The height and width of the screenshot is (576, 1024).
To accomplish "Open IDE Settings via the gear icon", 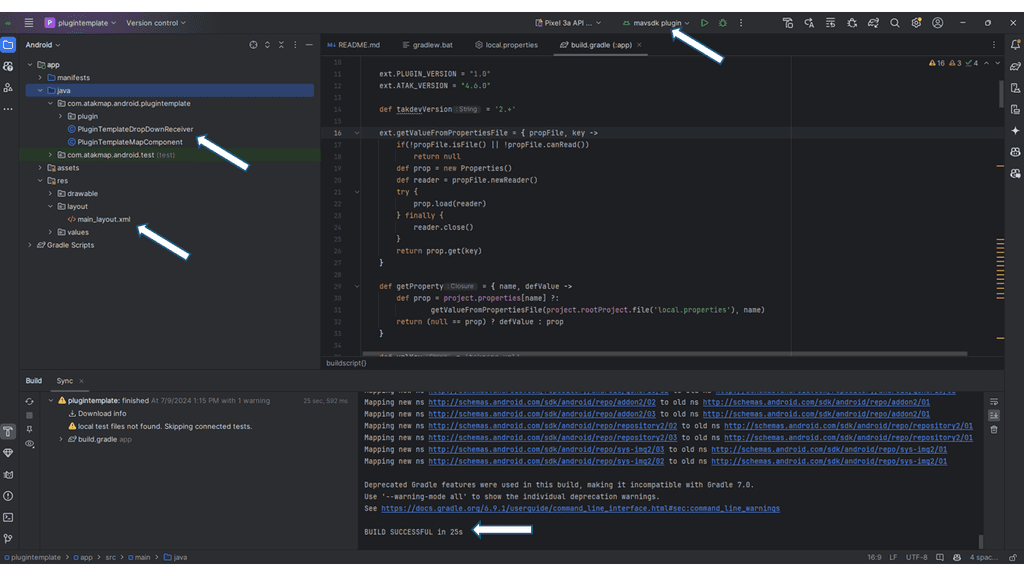I will (916, 22).
